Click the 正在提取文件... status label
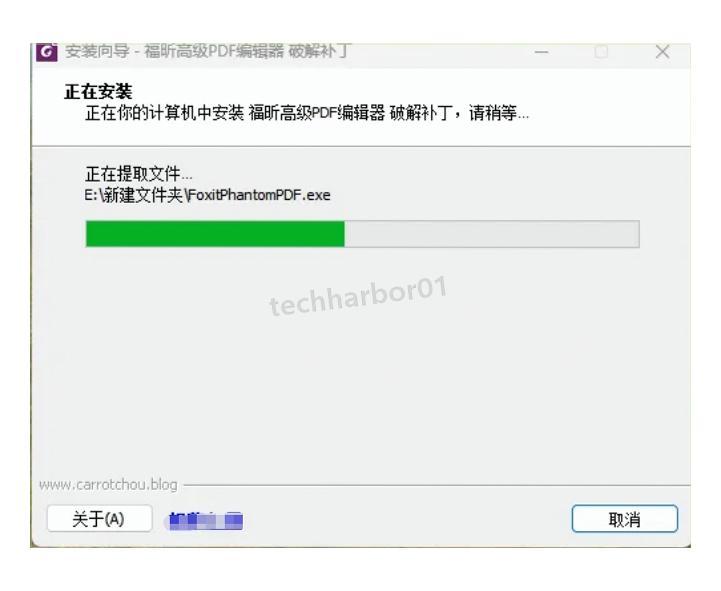Image resolution: width=721 pixels, height=591 pixels. pos(138,174)
